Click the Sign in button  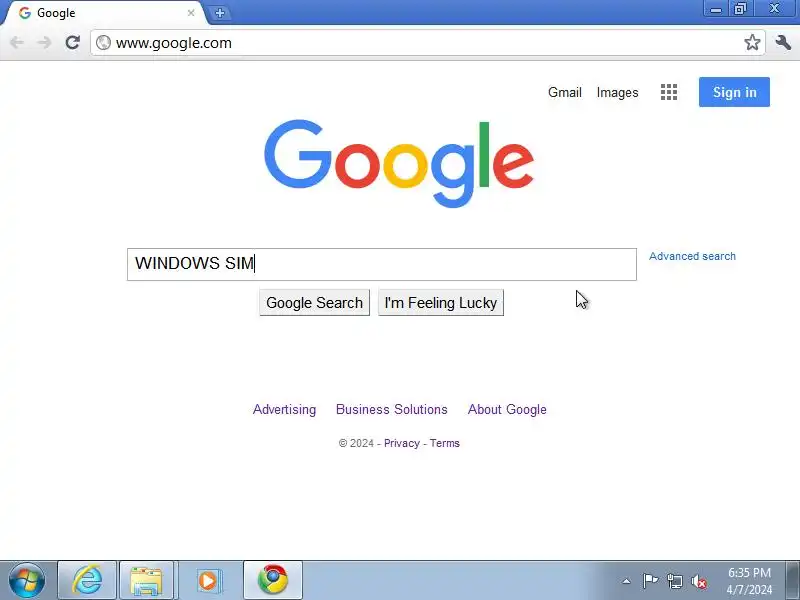point(734,92)
